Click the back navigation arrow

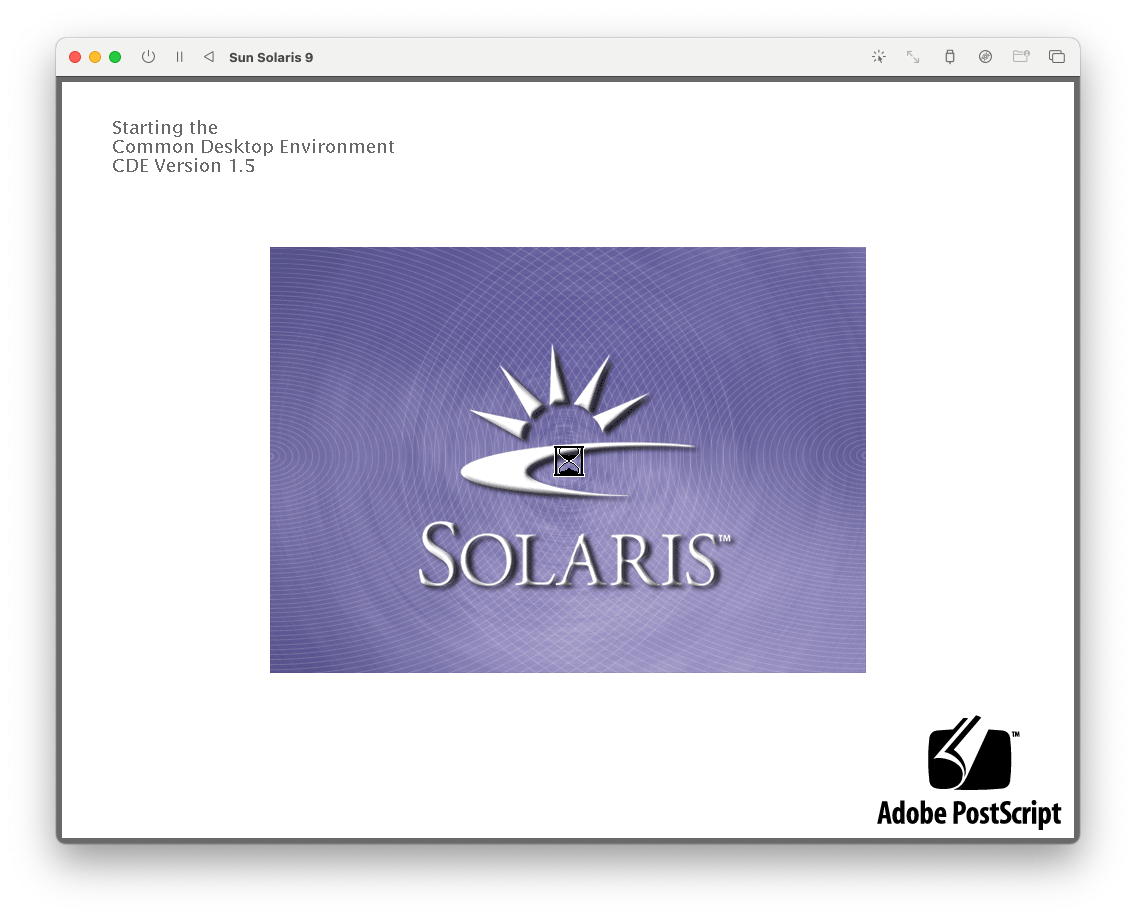coord(209,57)
